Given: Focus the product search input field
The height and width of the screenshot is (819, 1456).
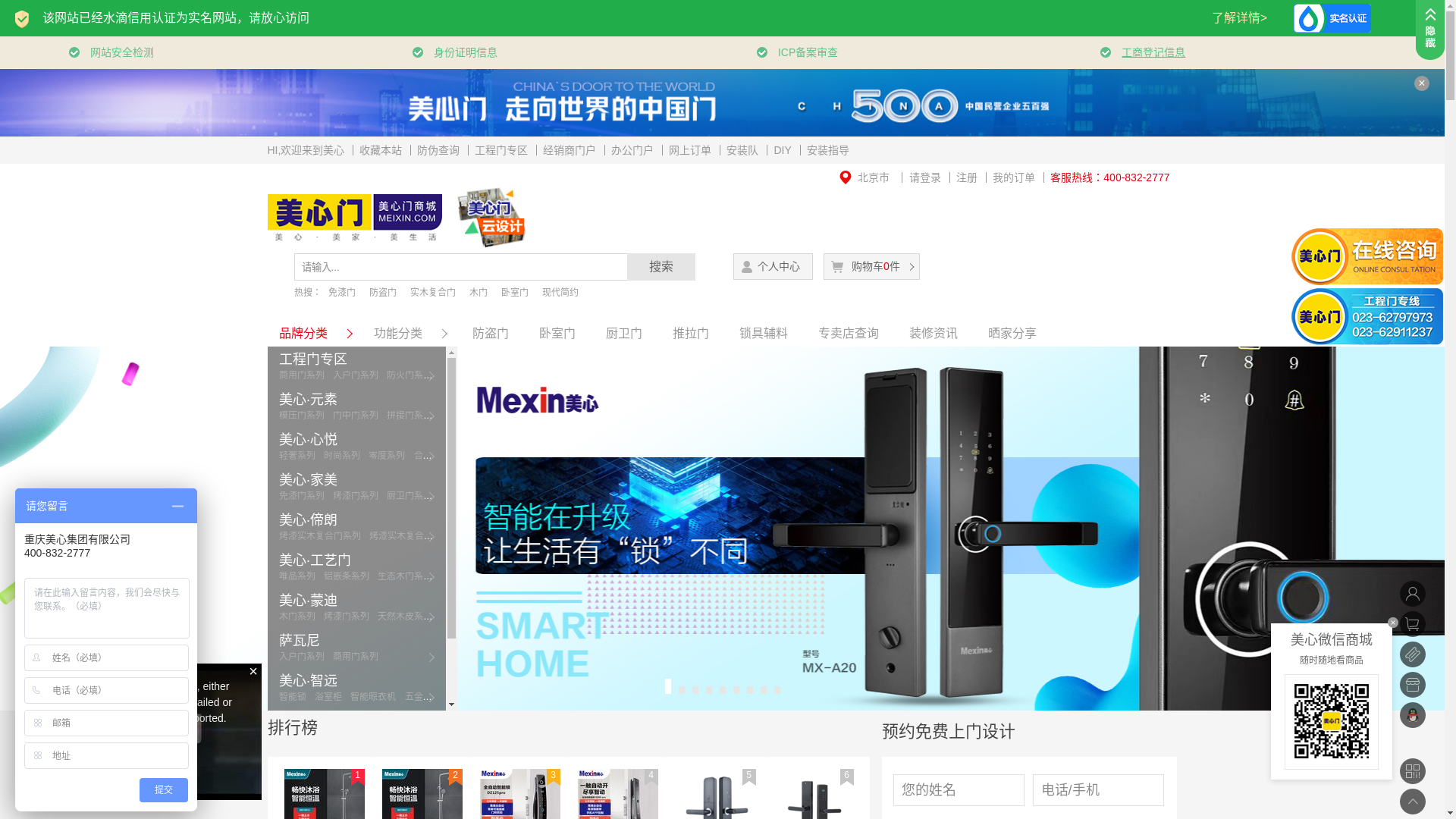Looking at the screenshot, I should click(461, 267).
